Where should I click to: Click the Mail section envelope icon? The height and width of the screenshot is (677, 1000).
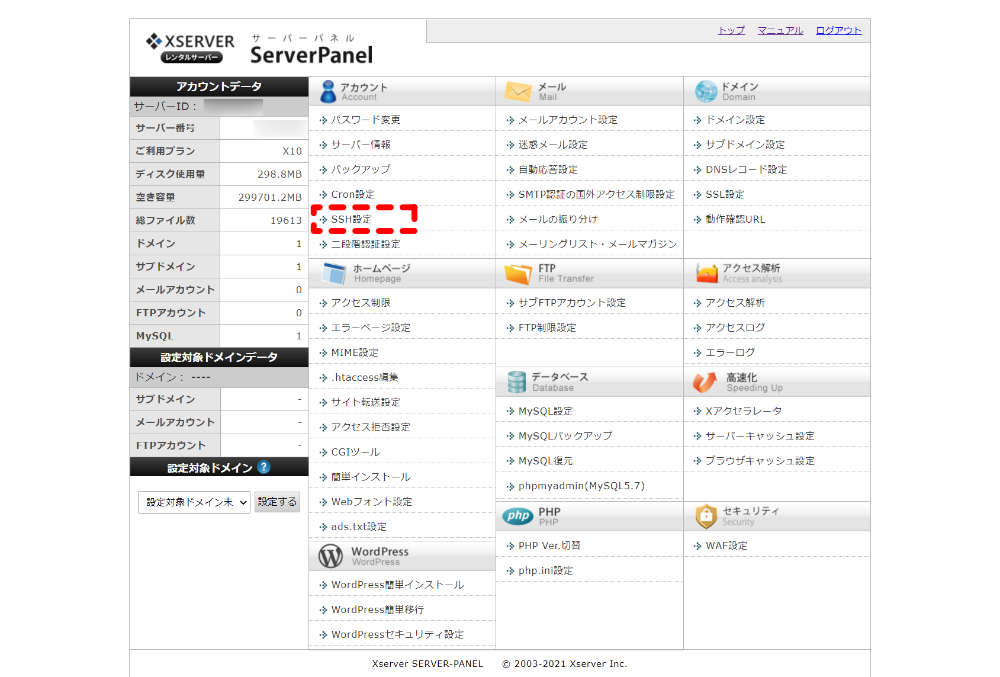tap(517, 91)
